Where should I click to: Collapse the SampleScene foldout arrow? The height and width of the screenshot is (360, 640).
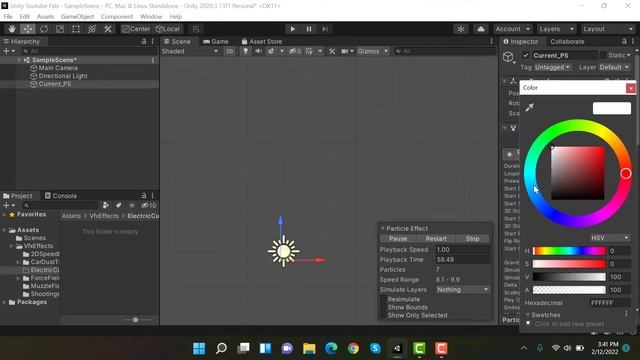click(x=19, y=60)
